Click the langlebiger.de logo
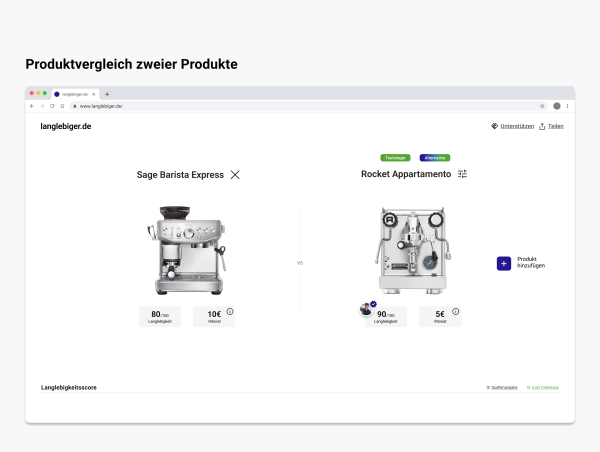Viewport: 600px width, 452px height. tap(65, 126)
